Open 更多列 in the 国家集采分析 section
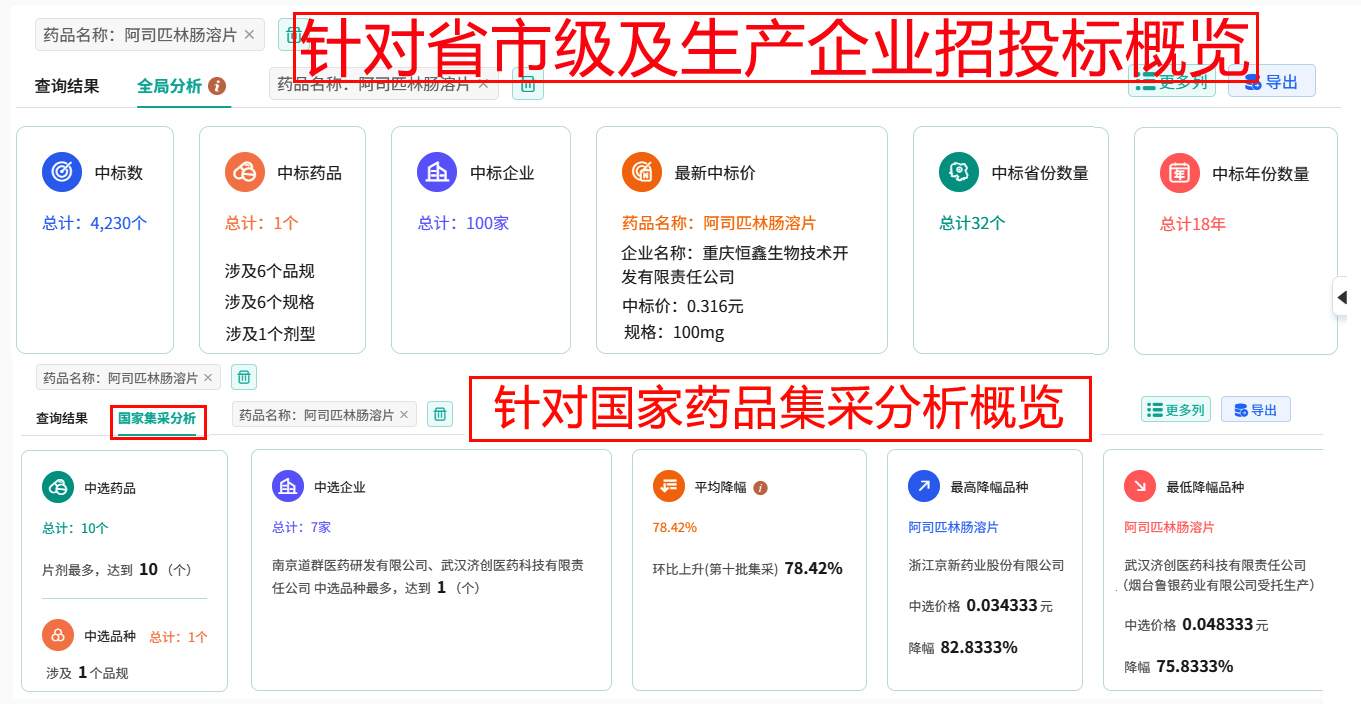 (x=1176, y=409)
